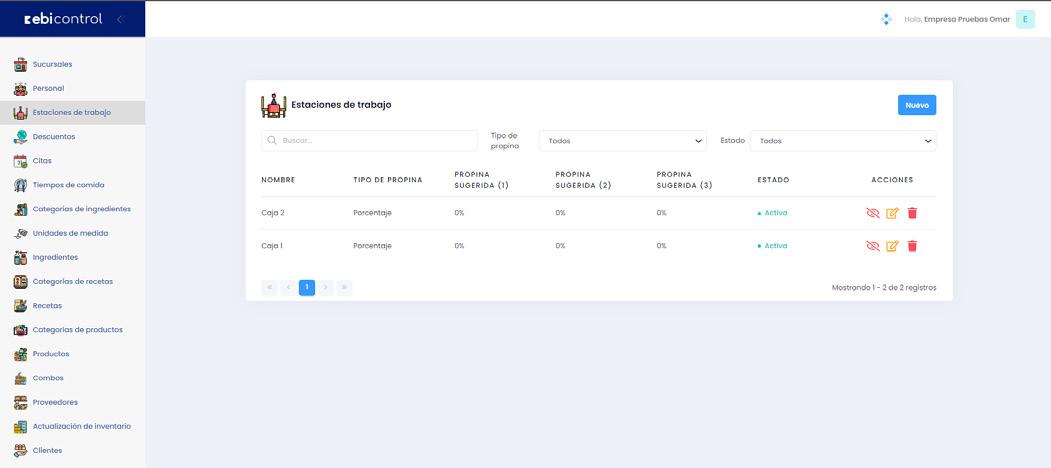Jump to the last page arrow

[345, 288]
